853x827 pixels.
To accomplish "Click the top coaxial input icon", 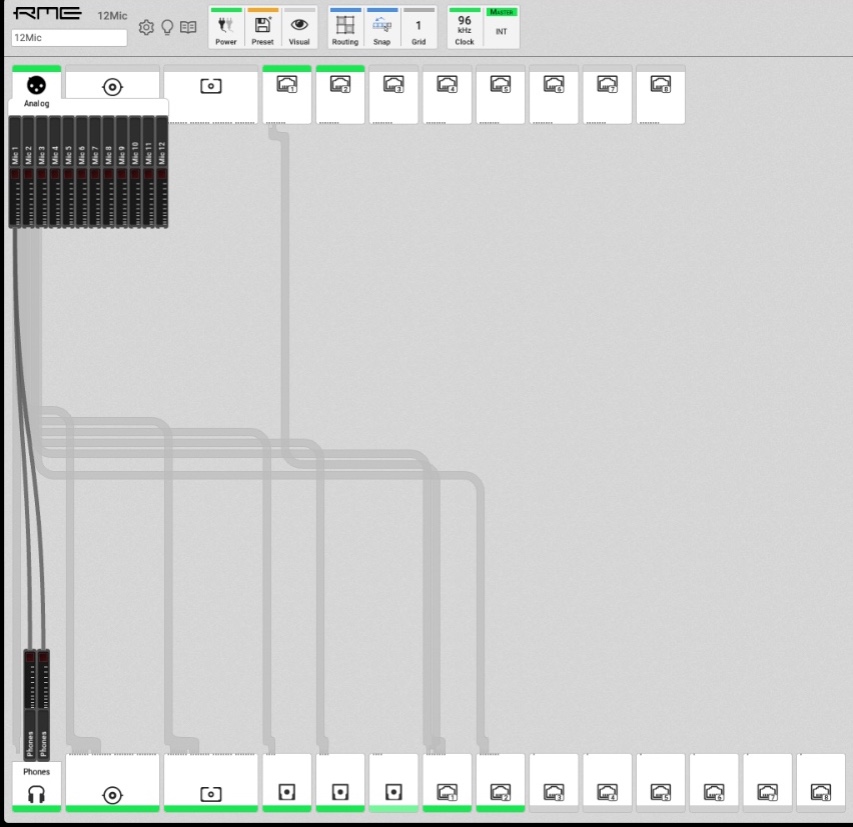I will [112, 87].
